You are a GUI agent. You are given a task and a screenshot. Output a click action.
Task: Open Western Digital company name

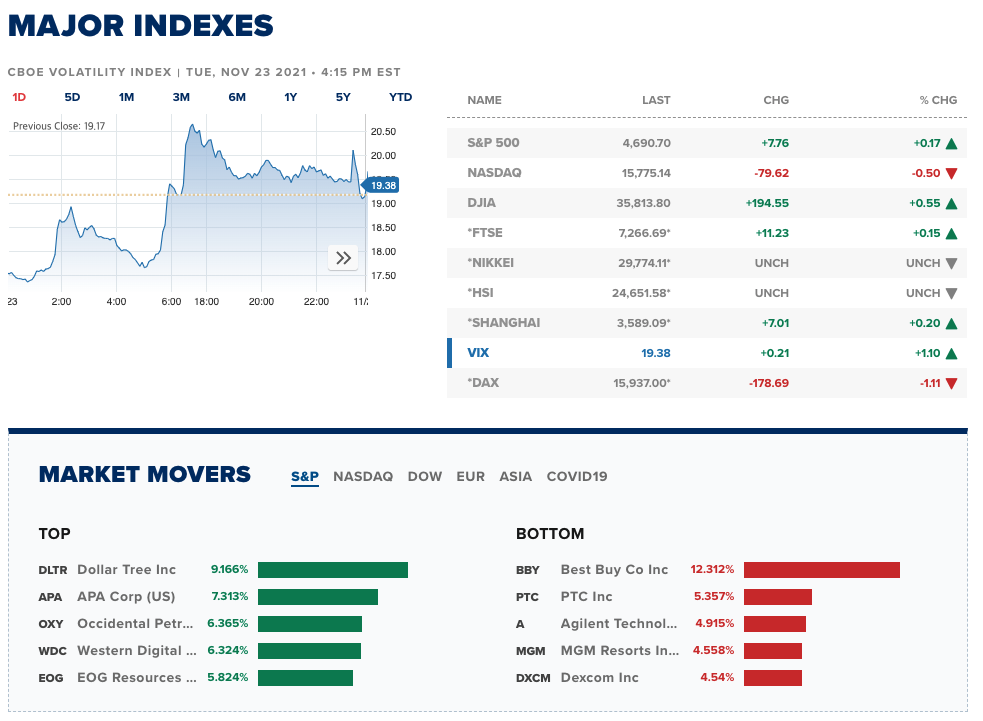coord(137,651)
